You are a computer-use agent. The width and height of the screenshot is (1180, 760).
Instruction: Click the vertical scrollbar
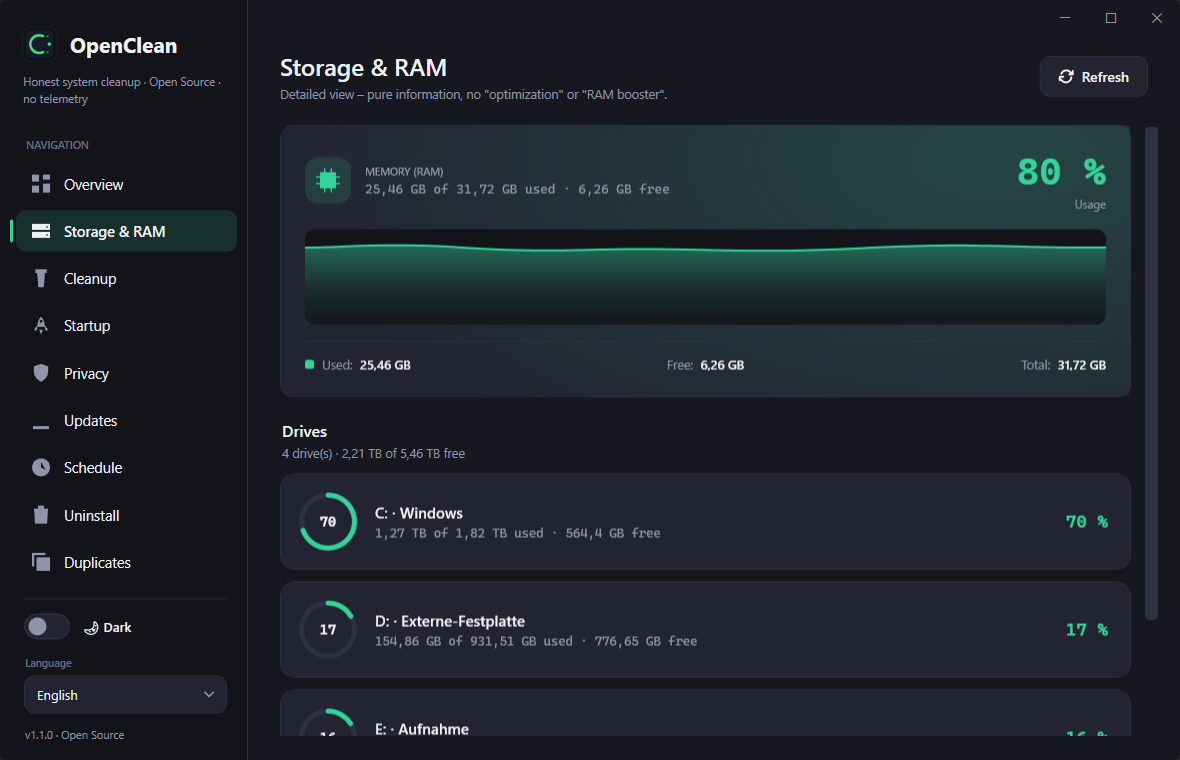pyautogui.click(x=1151, y=372)
